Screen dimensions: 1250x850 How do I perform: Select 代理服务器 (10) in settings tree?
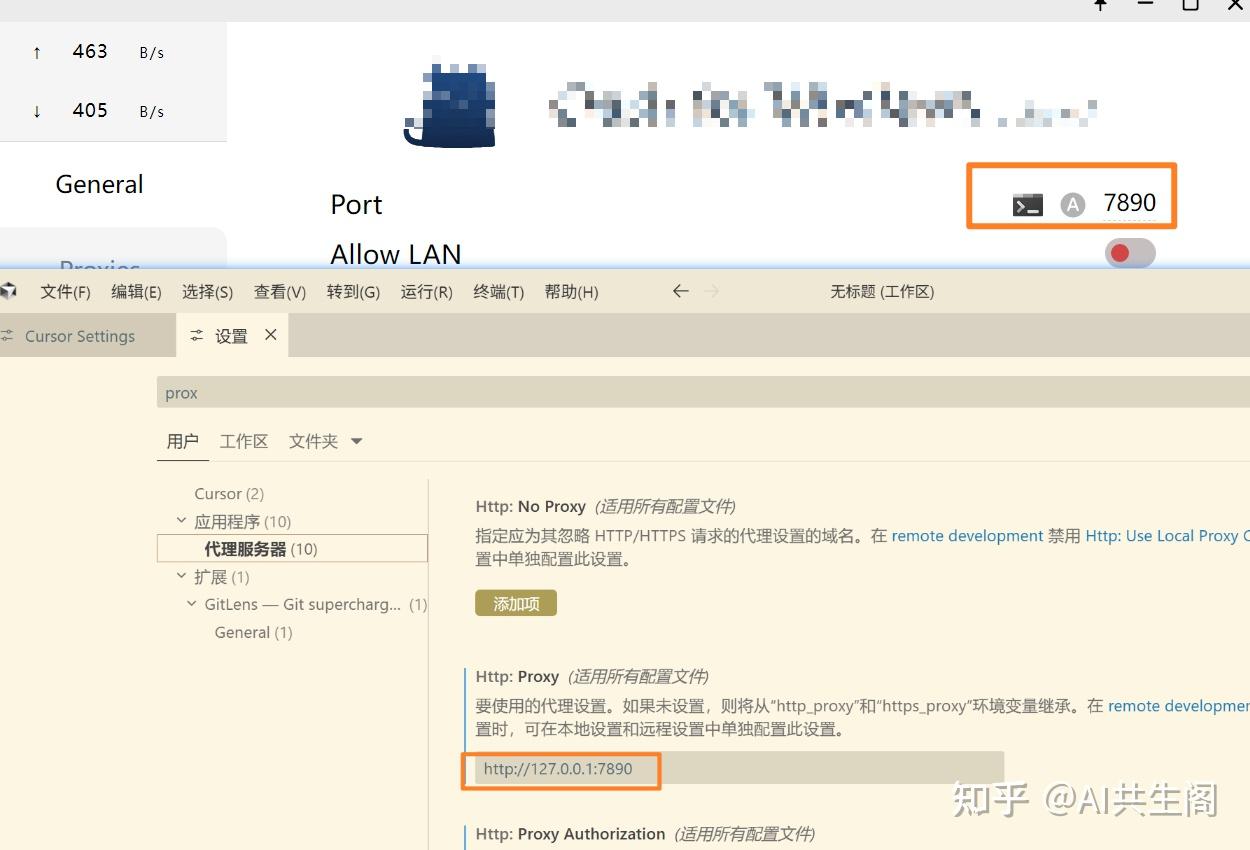(x=292, y=549)
